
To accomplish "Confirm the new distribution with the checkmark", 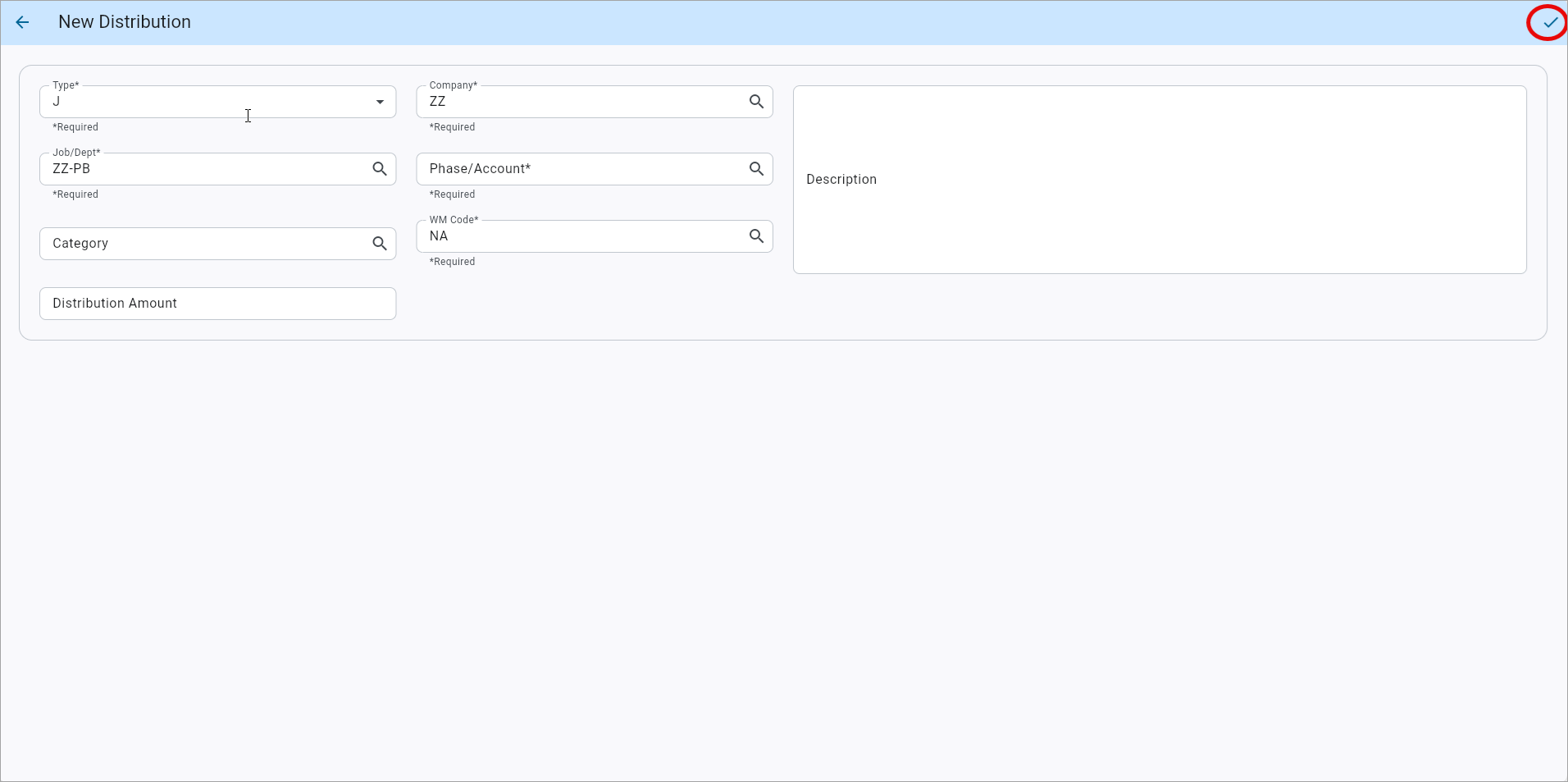I will pos(1550,22).
